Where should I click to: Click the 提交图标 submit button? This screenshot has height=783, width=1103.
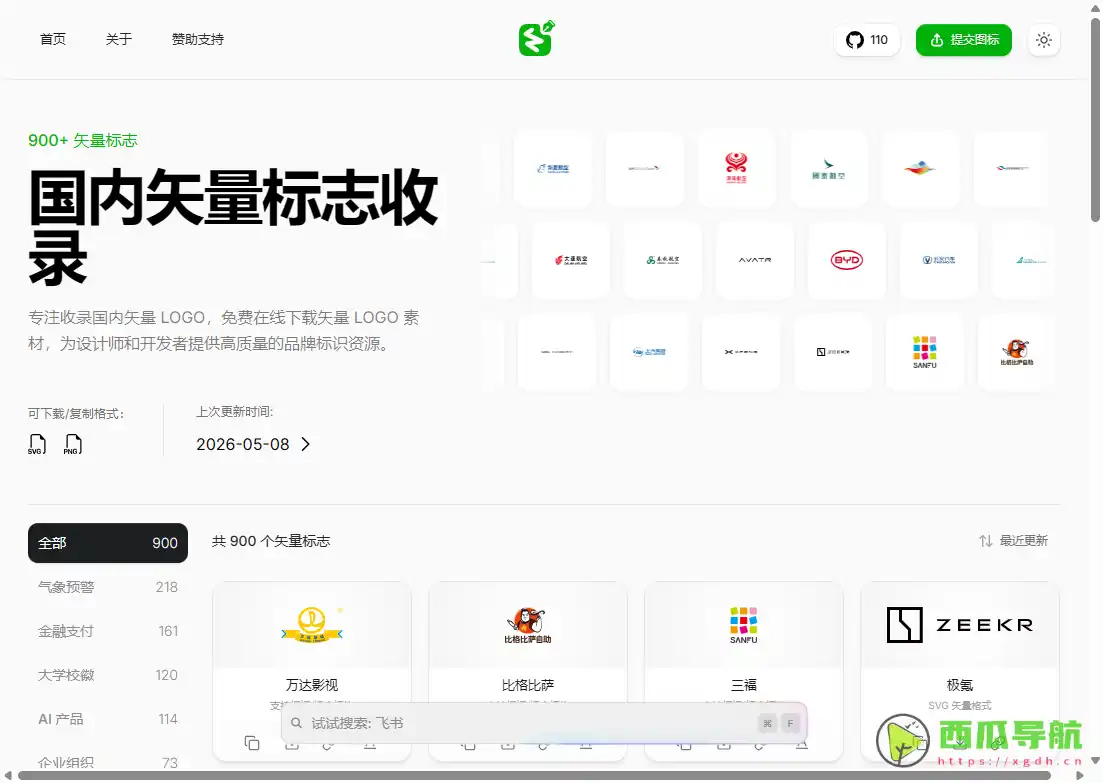(x=964, y=40)
